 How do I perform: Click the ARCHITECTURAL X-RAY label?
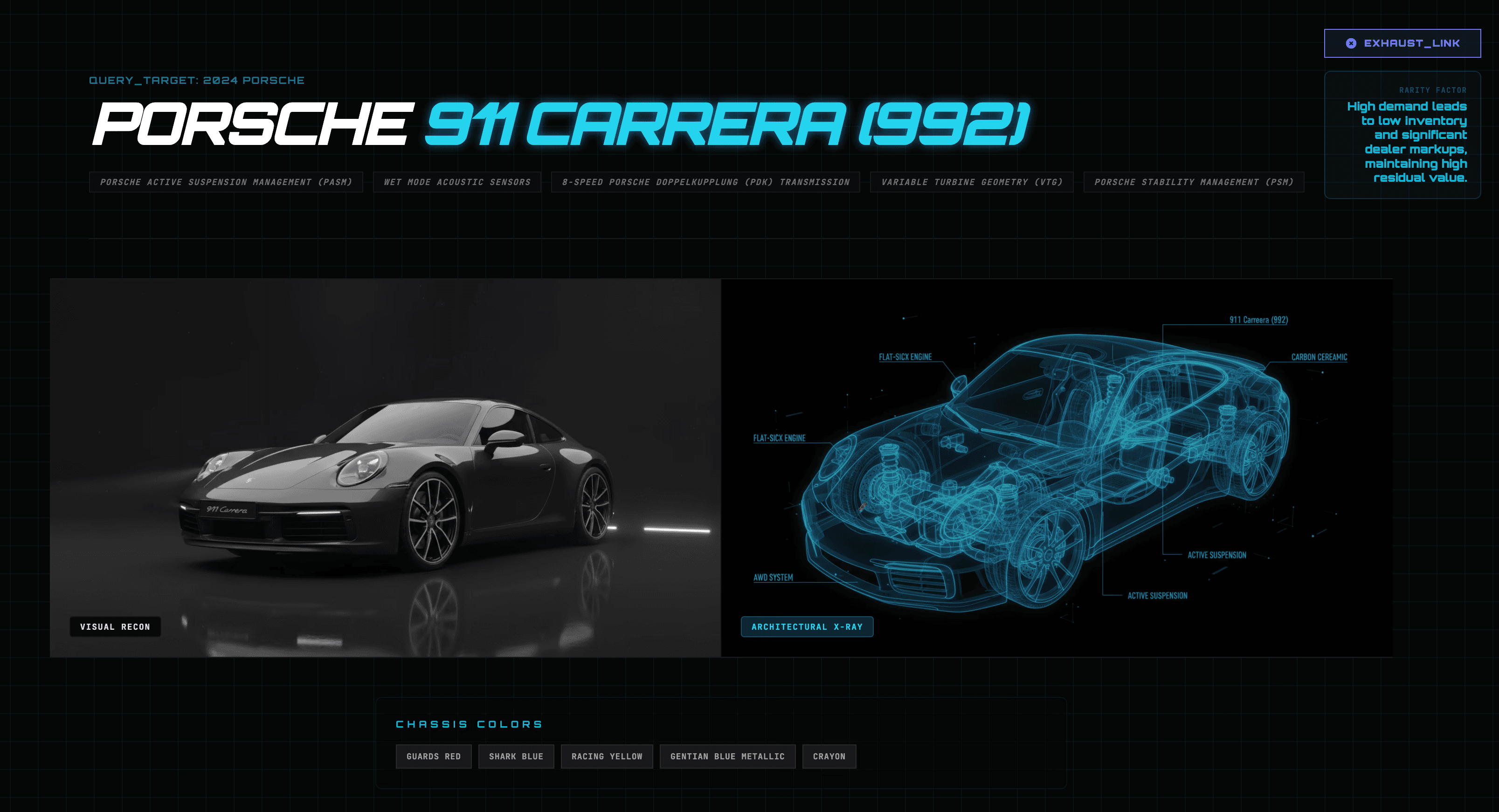tap(807, 626)
